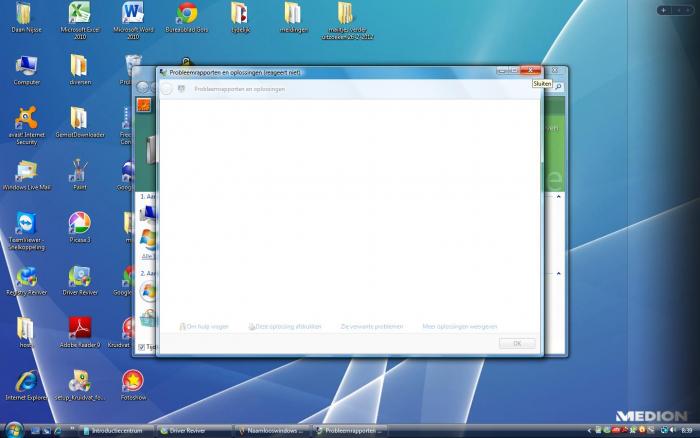The image size is (700, 438).
Task: Click 'Meer oplossingen weergeven' link
Action: click(x=460, y=327)
